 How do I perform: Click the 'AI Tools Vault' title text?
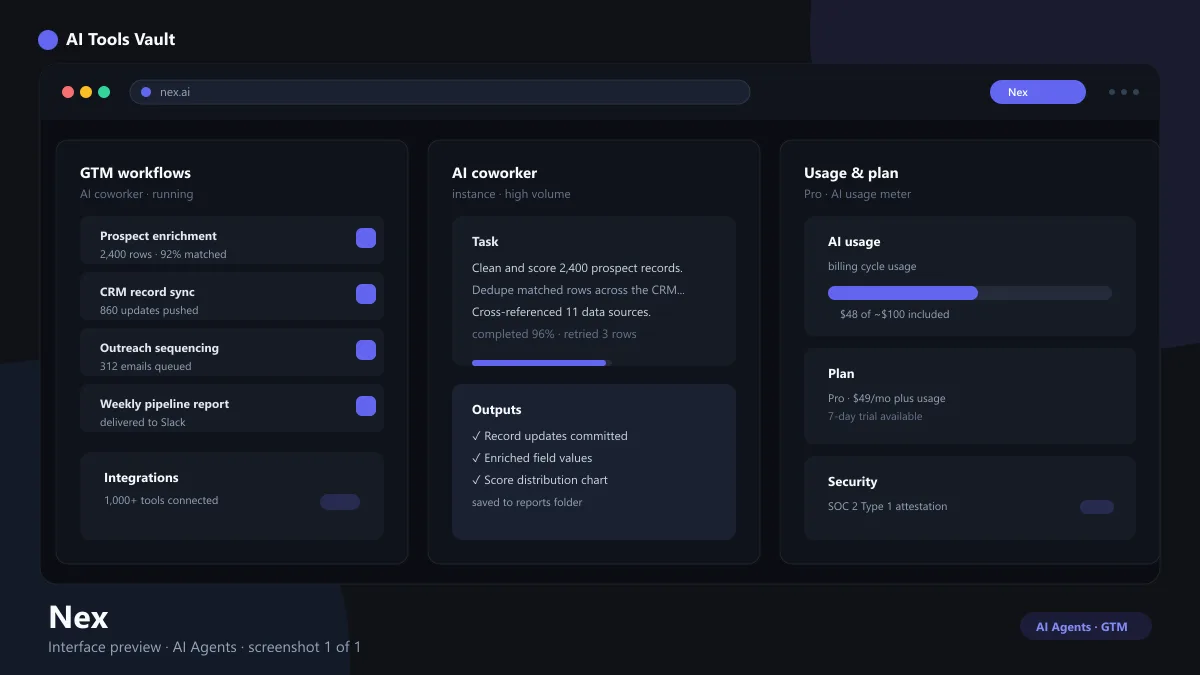(x=120, y=40)
